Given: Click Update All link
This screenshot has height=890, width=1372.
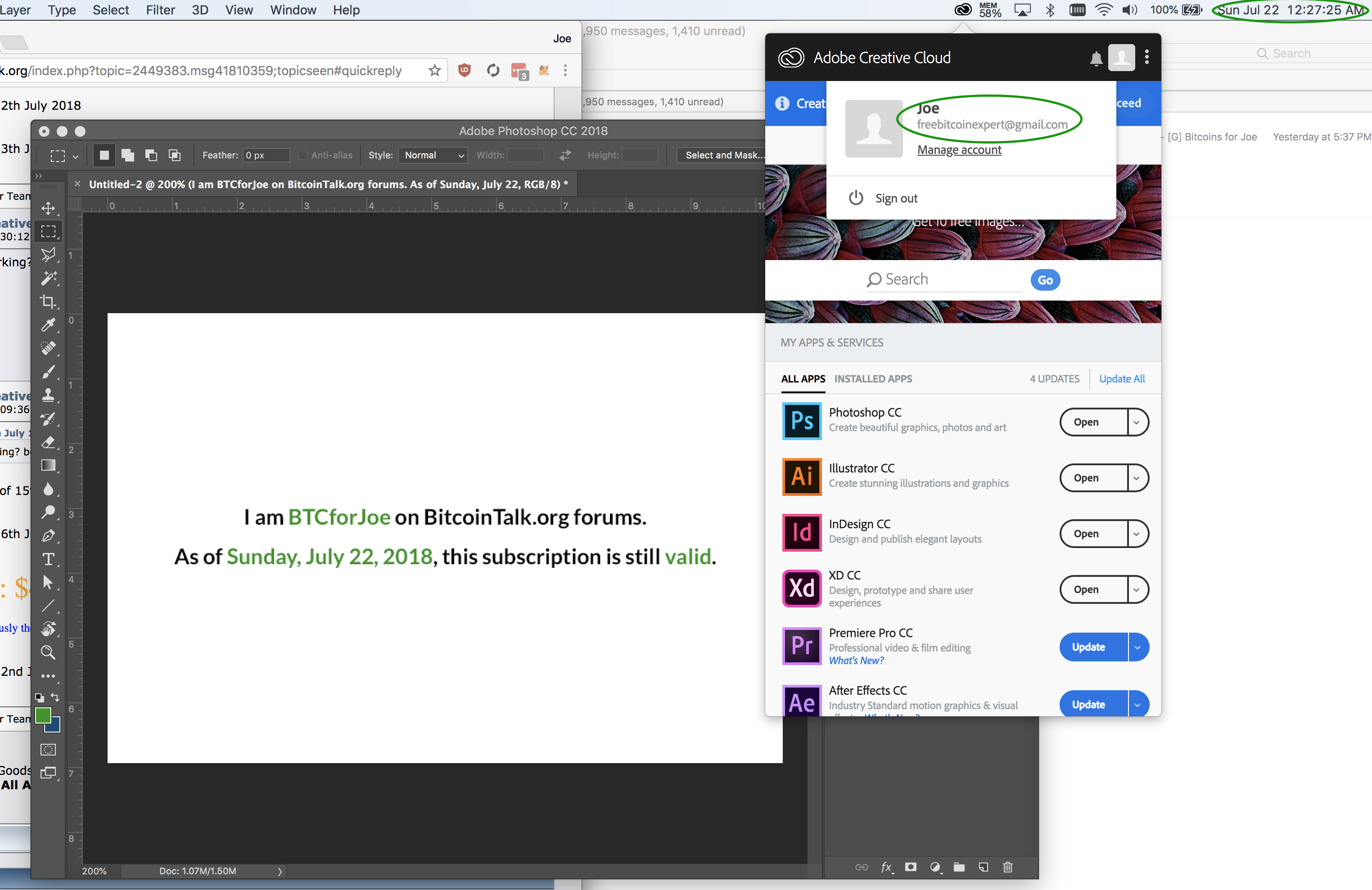Looking at the screenshot, I should pyautogui.click(x=1122, y=378).
